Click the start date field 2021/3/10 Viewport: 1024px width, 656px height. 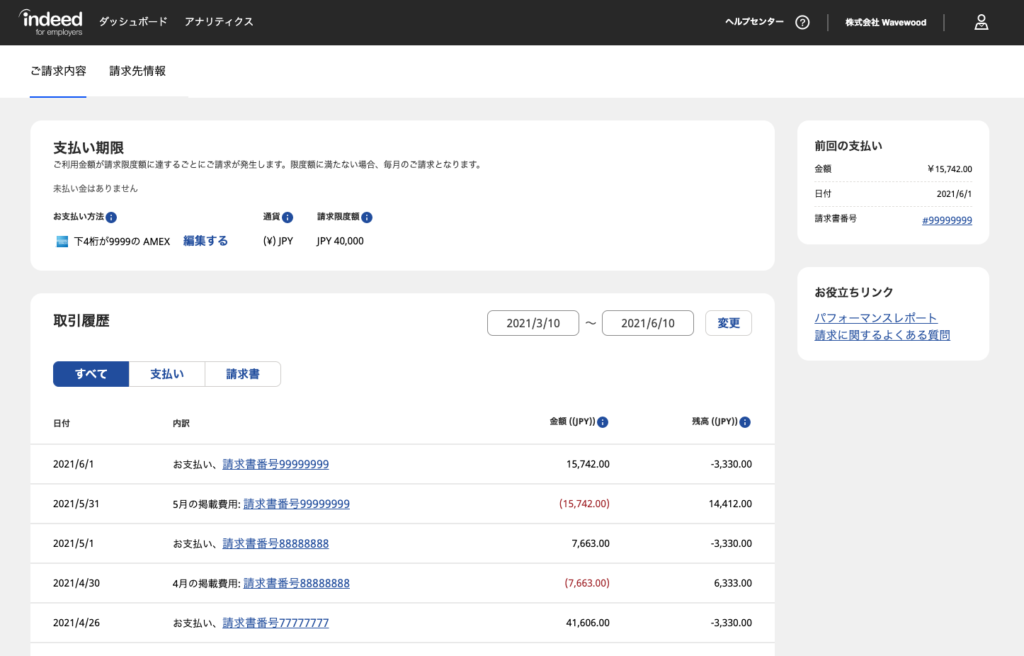[x=533, y=323]
